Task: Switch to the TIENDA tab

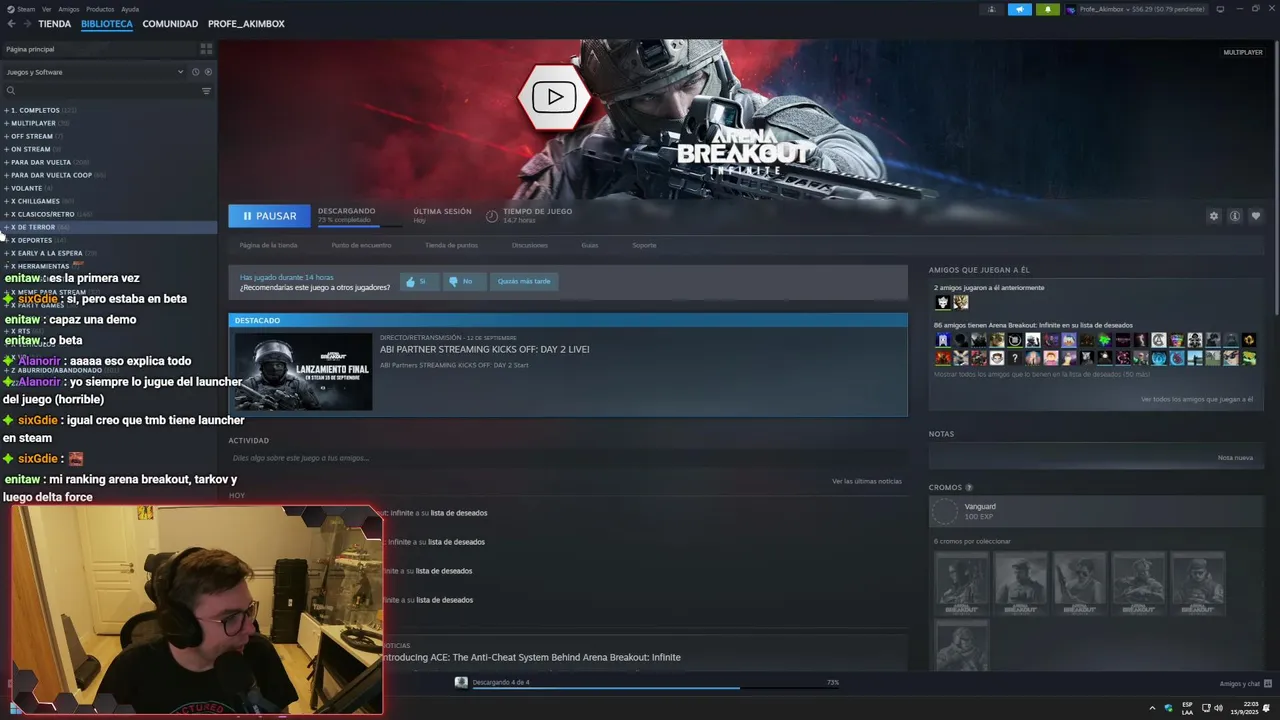Action: click(x=55, y=24)
